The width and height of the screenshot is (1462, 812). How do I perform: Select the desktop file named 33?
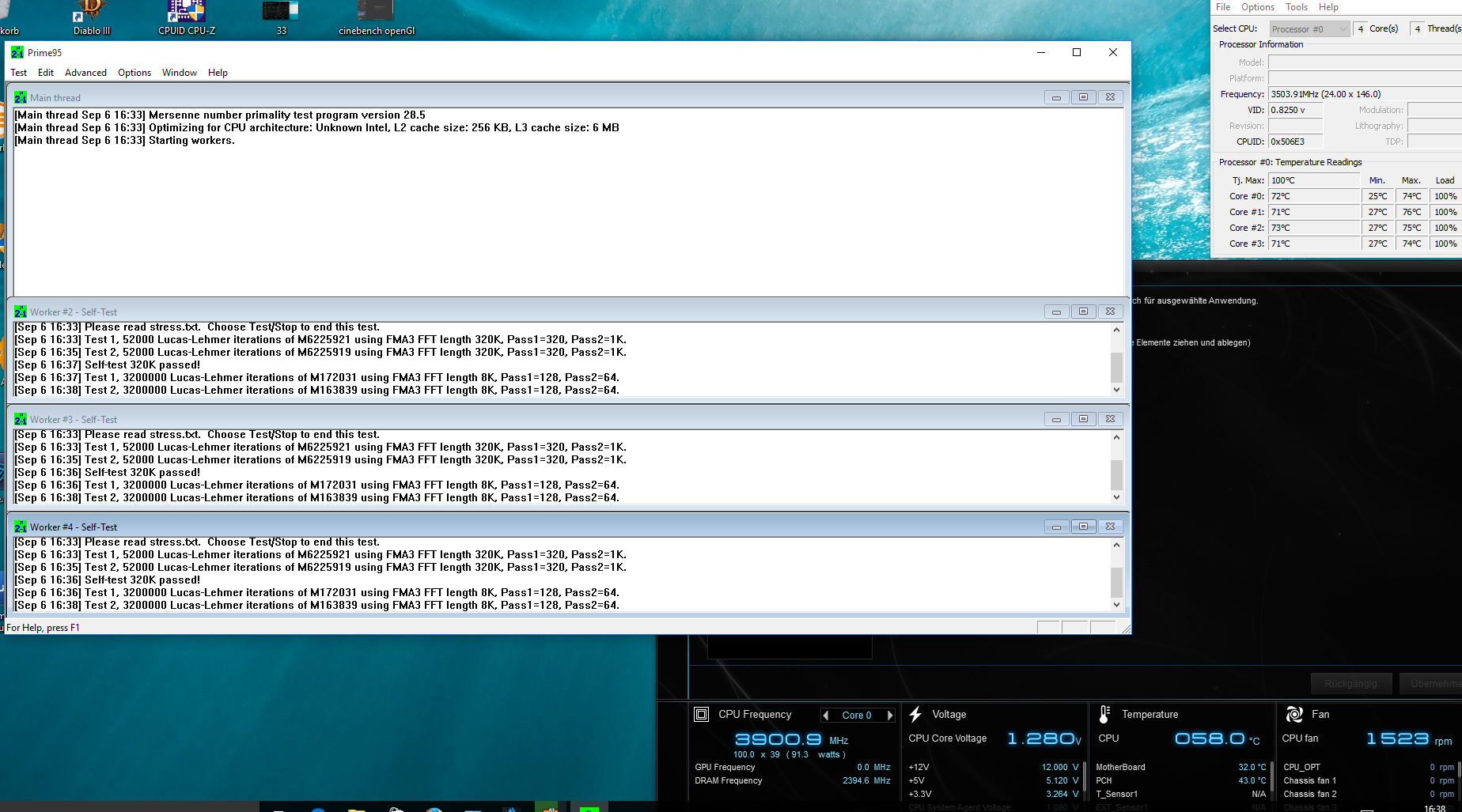pos(281,17)
